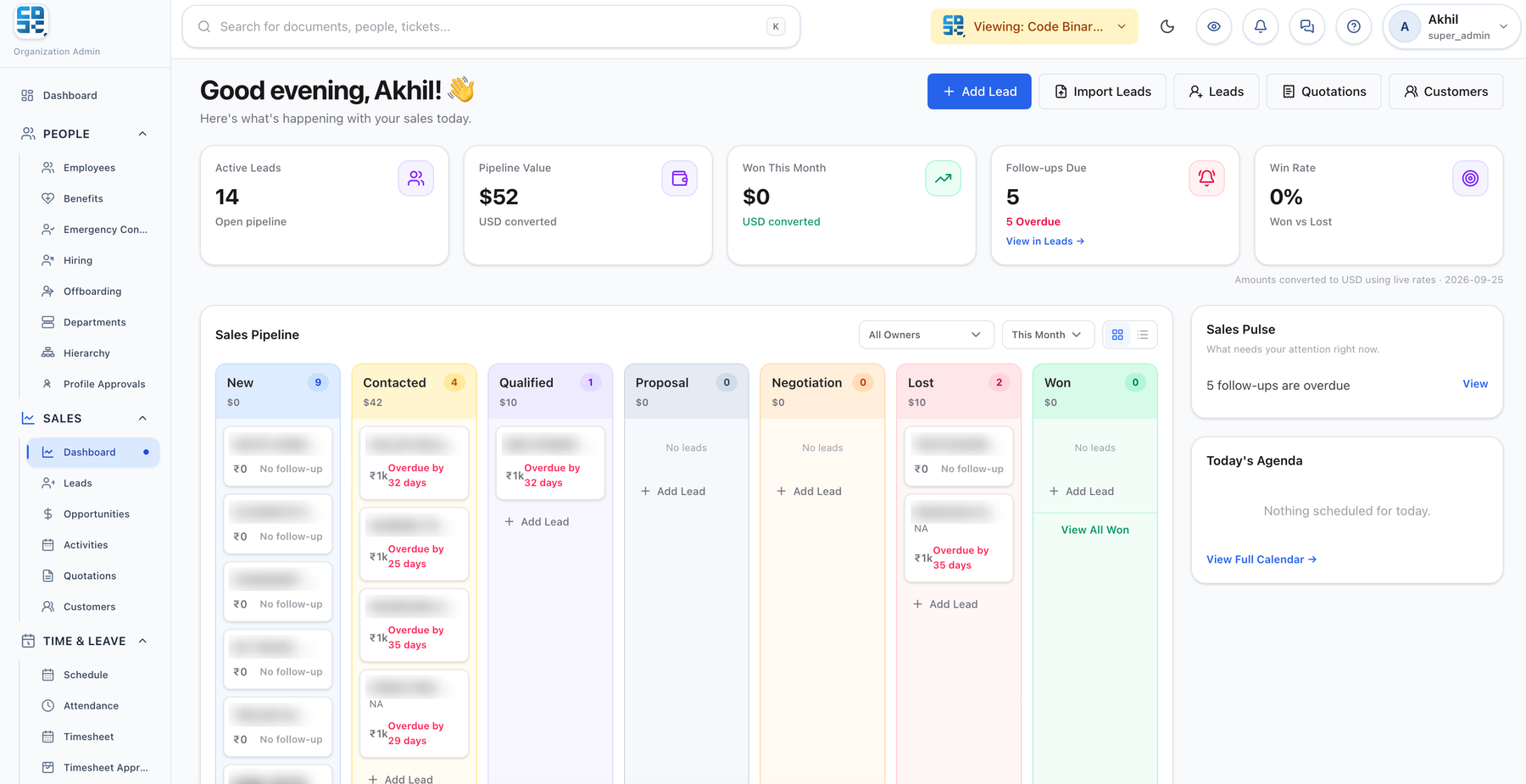Collapse the SALES sidebar section
The image size is (1526, 784).
[142, 419]
